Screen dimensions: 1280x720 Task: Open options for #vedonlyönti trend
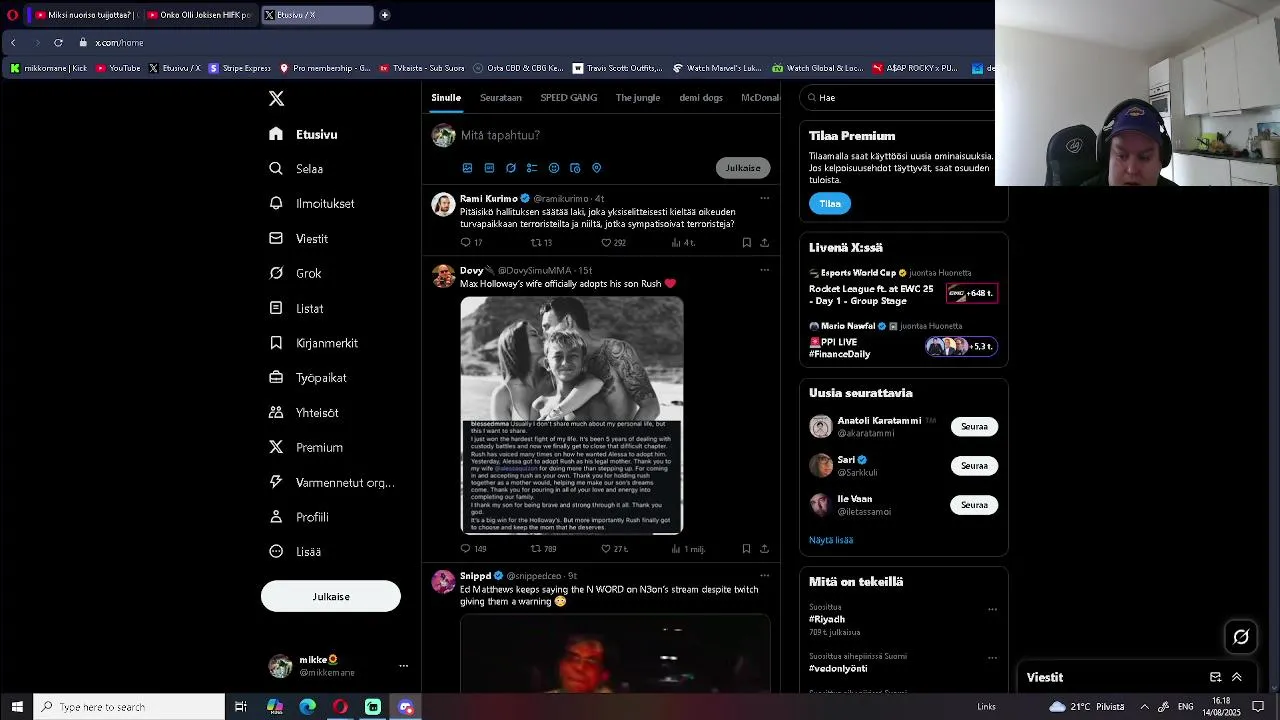(x=992, y=658)
